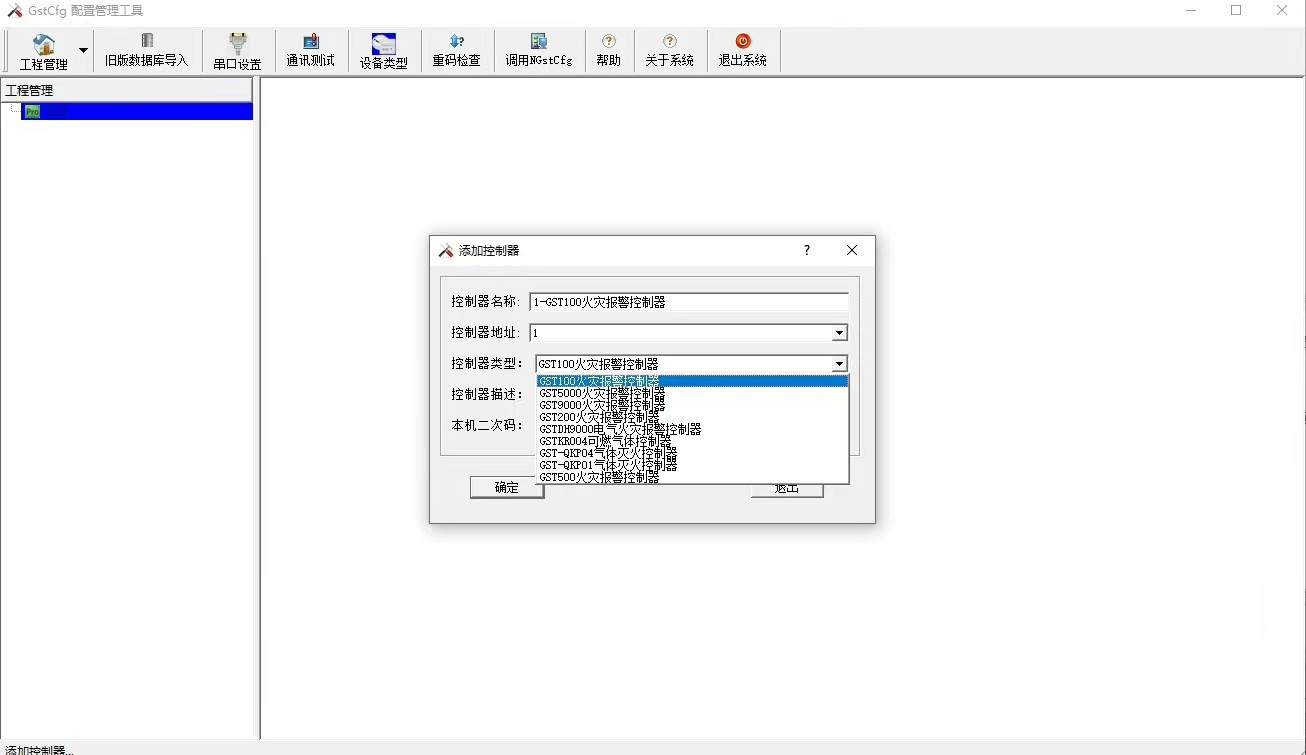
Task: Open 串口设置 serial port settings
Action: 237,51
